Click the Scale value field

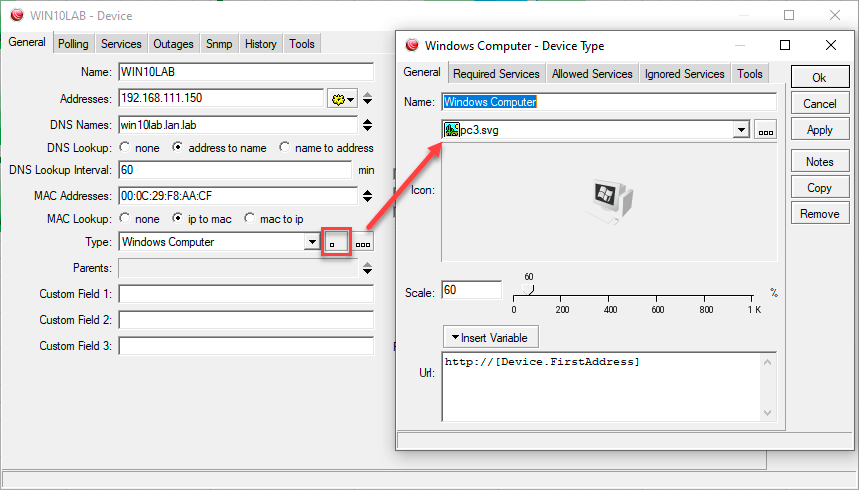coord(471,290)
